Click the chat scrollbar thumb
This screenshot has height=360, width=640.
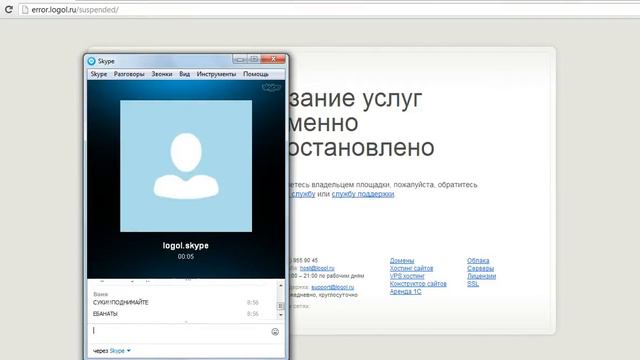[x=280, y=306]
